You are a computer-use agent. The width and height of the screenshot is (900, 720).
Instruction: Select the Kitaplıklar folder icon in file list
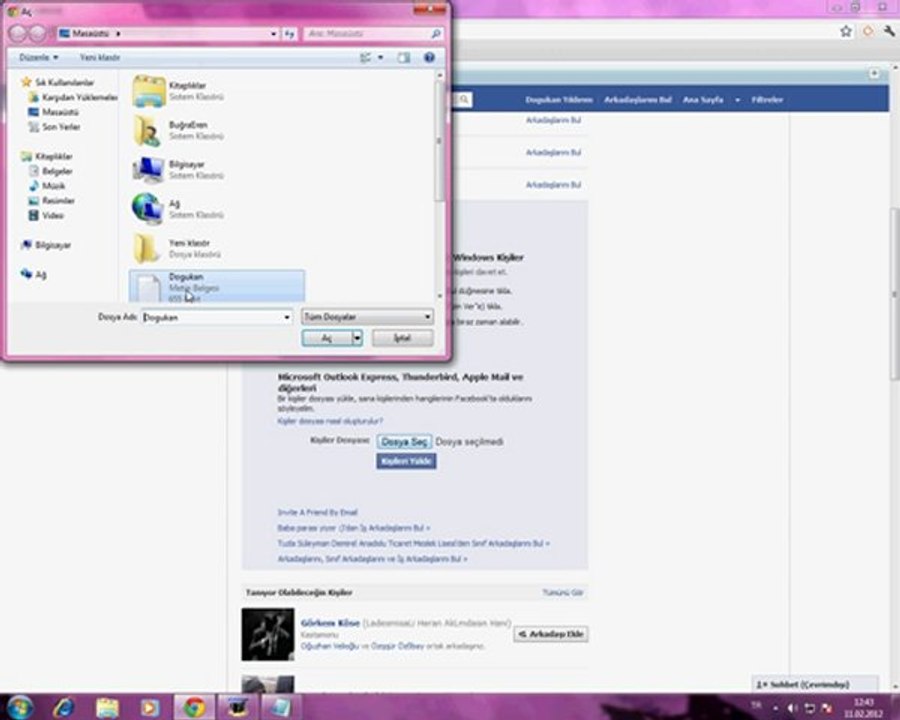point(149,91)
